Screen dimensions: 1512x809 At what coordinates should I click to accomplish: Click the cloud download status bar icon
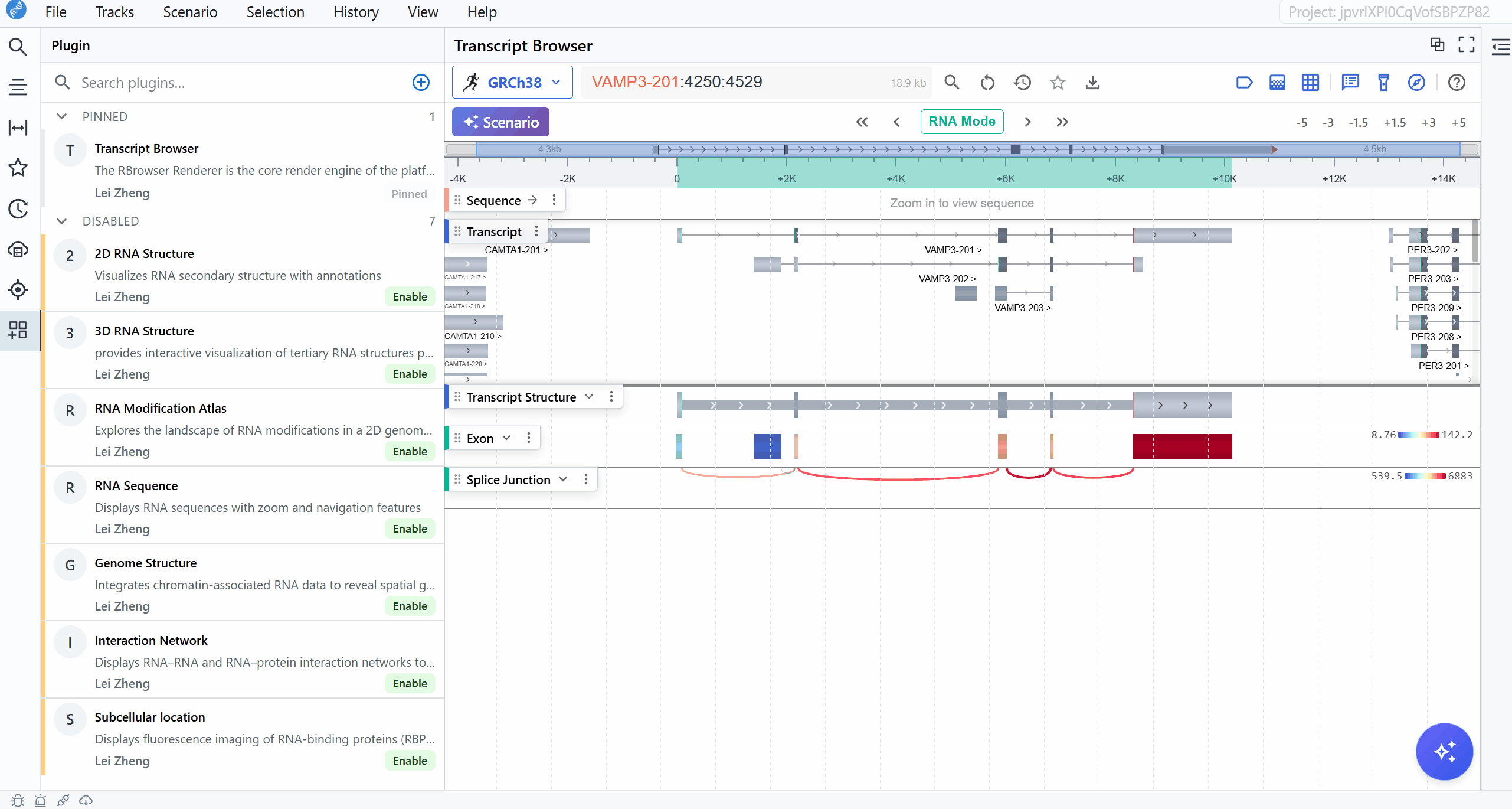tap(86, 800)
